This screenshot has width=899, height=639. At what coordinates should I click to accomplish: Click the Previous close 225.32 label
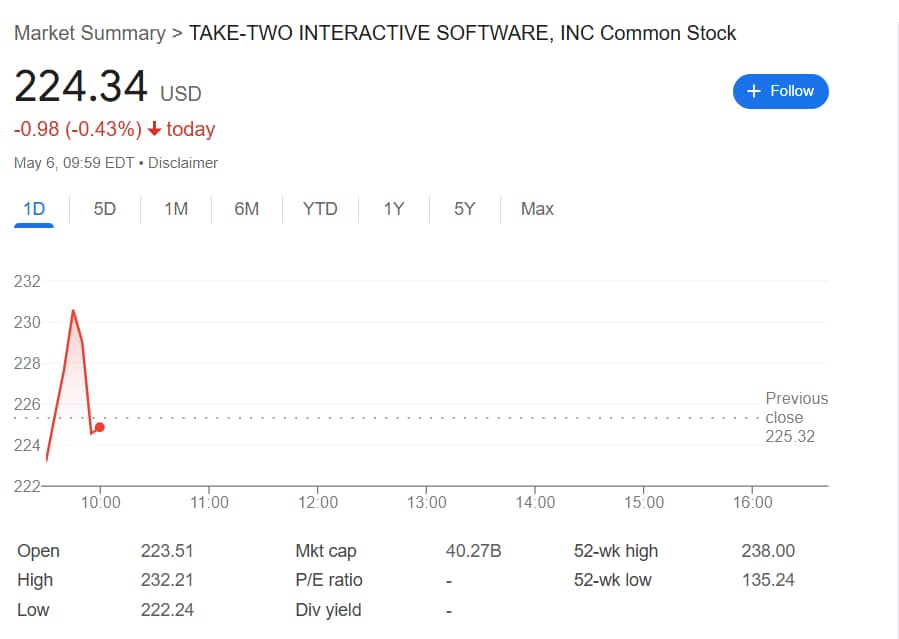(796, 417)
